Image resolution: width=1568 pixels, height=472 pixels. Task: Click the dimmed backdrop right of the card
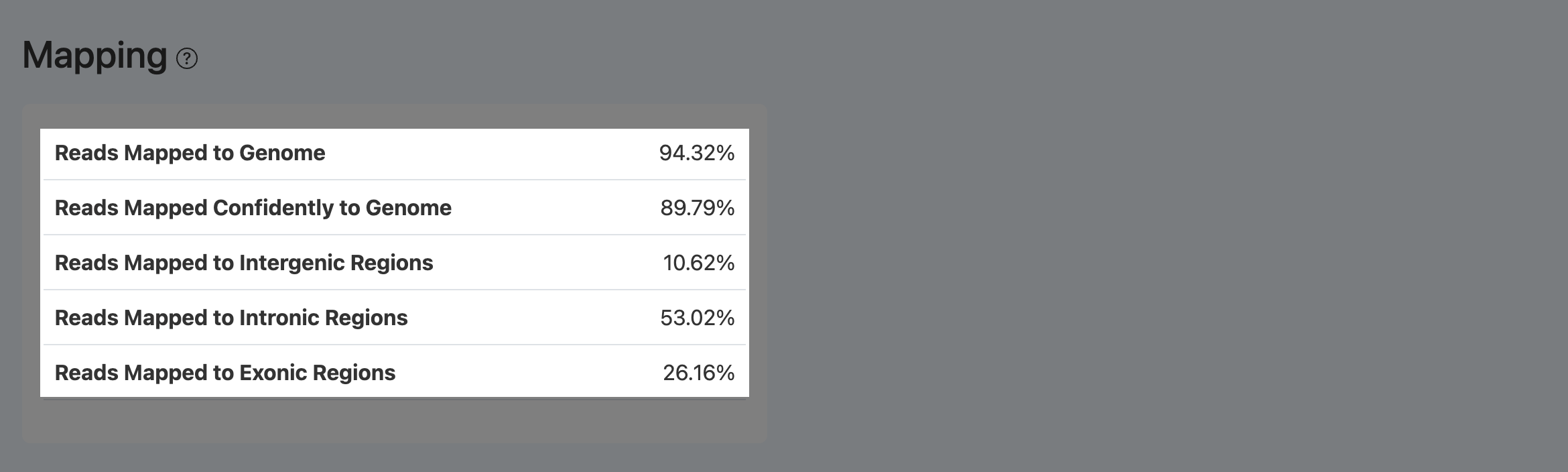pyautogui.click(x=1139, y=268)
